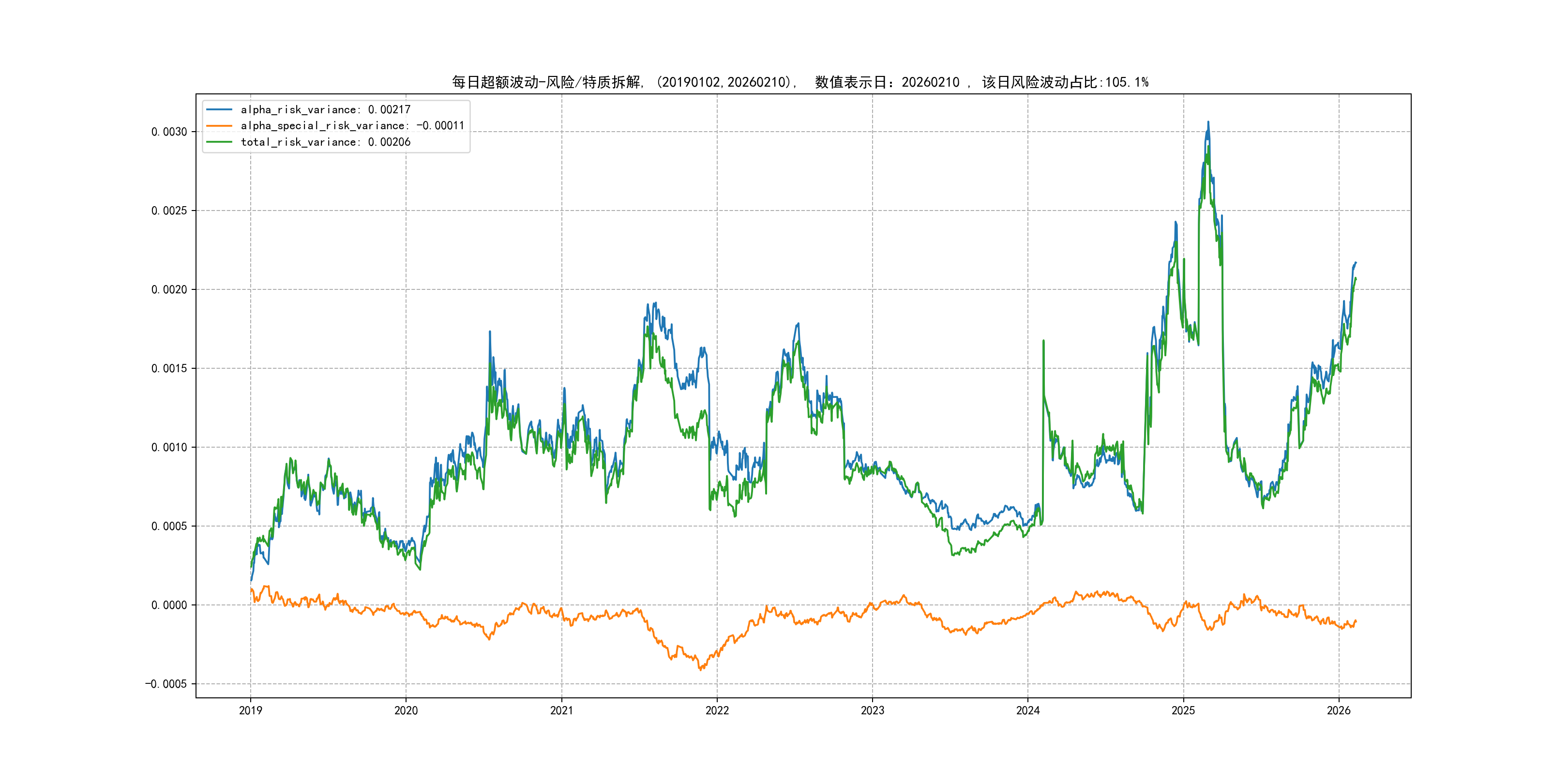Click the green total_risk_variance legend line

[219, 142]
